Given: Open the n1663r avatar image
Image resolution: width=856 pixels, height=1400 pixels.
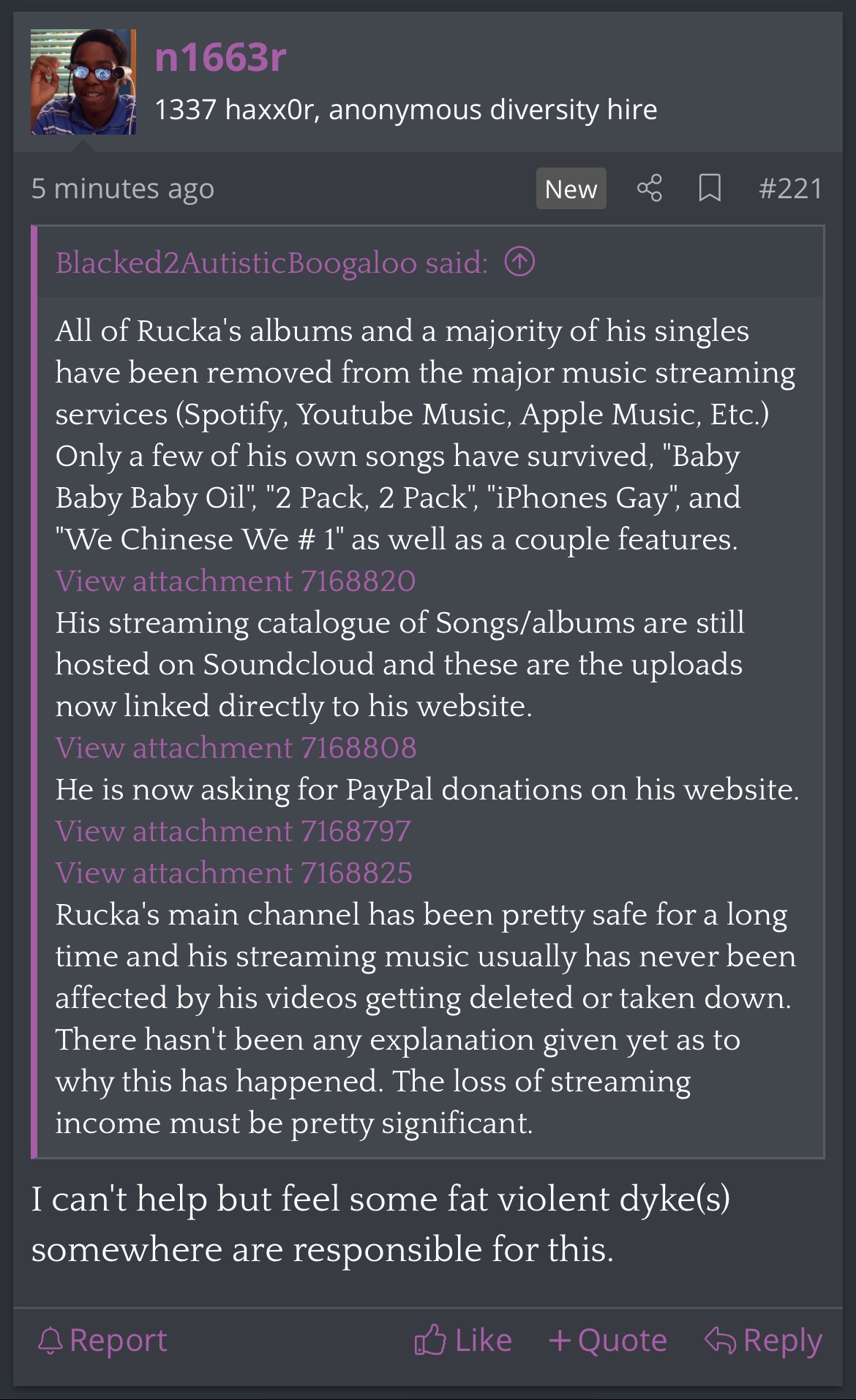Looking at the screenshot, I should 83,82.
